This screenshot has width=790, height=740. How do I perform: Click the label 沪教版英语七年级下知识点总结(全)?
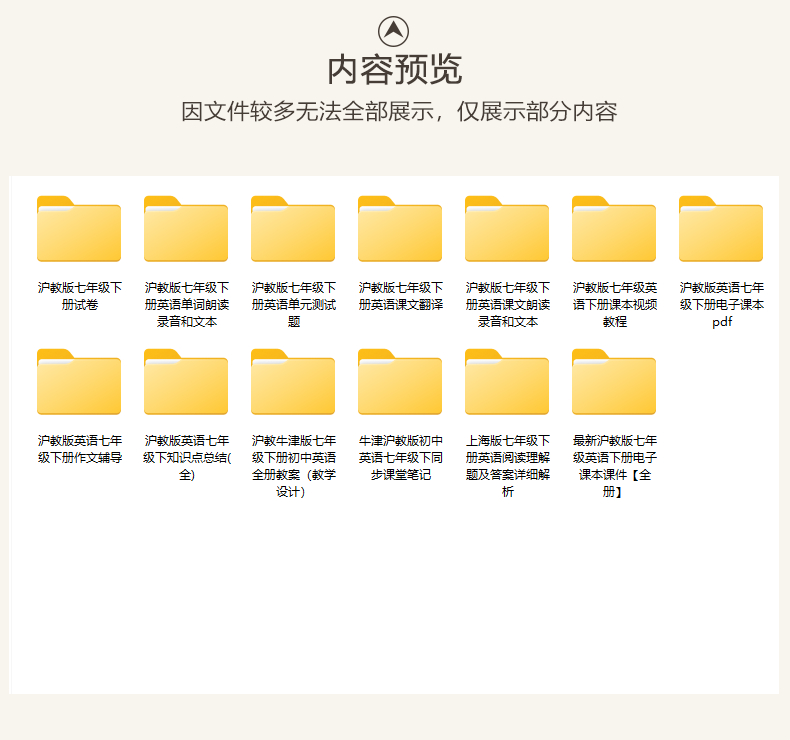[186, 458]
